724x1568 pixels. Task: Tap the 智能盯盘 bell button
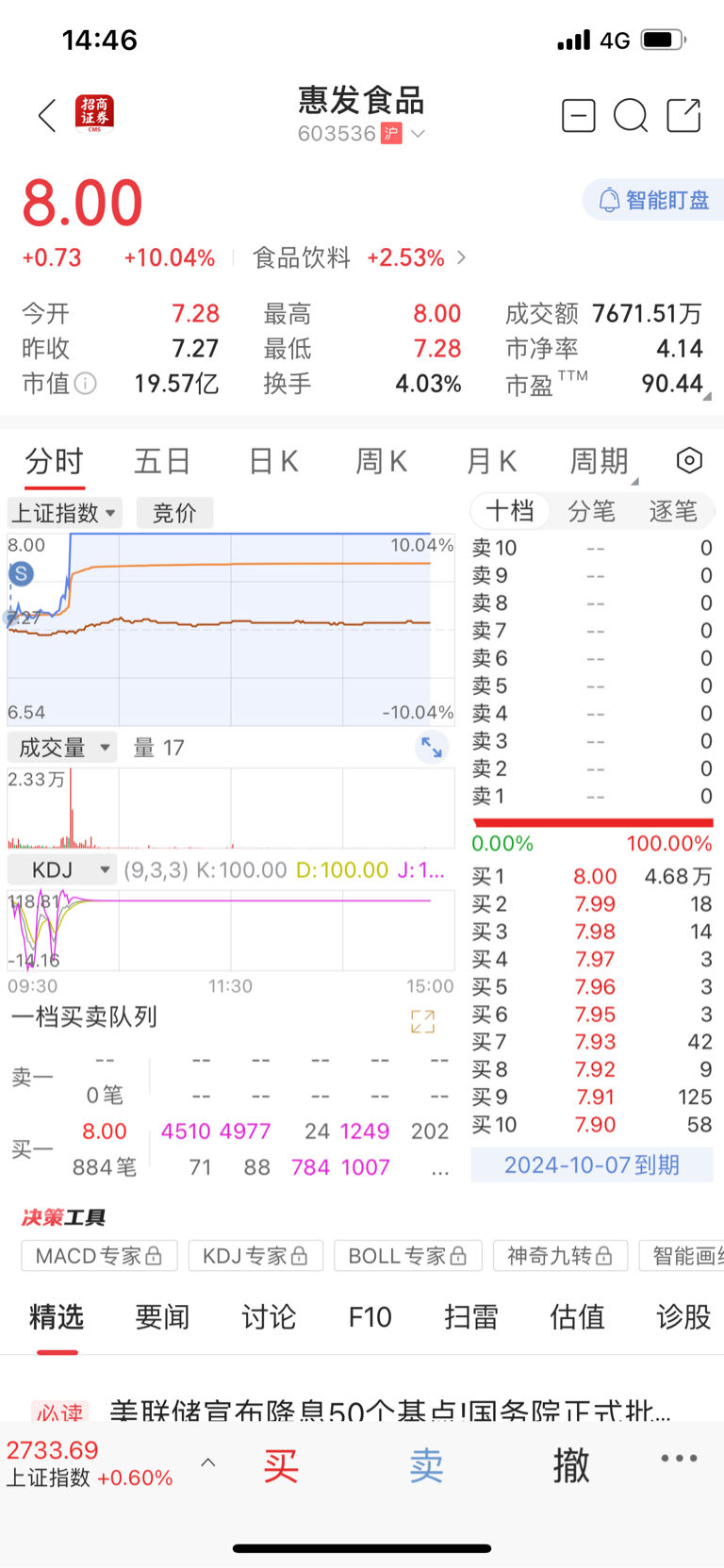click(x=653, y=200)
